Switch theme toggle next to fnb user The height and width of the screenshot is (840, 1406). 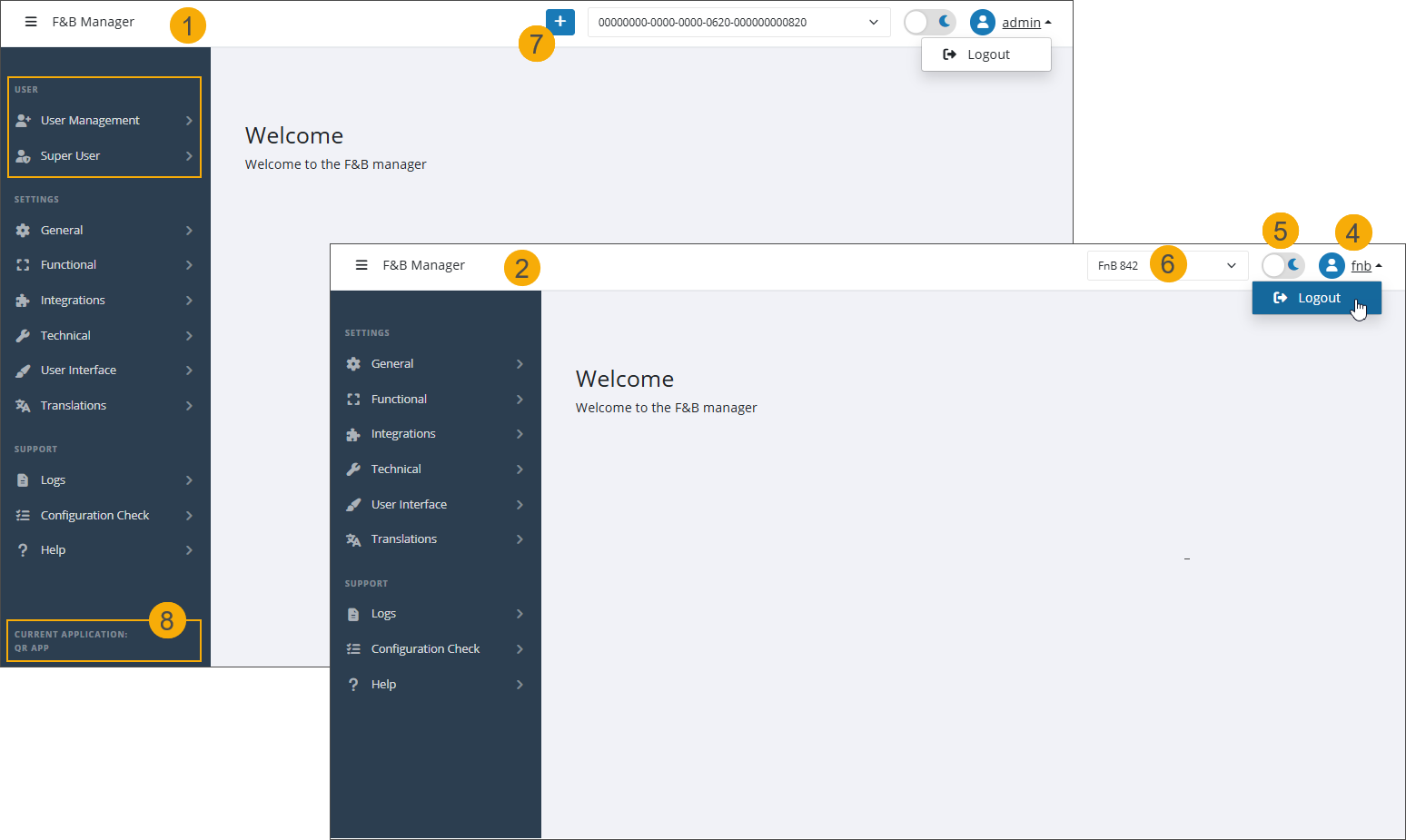1282,265
